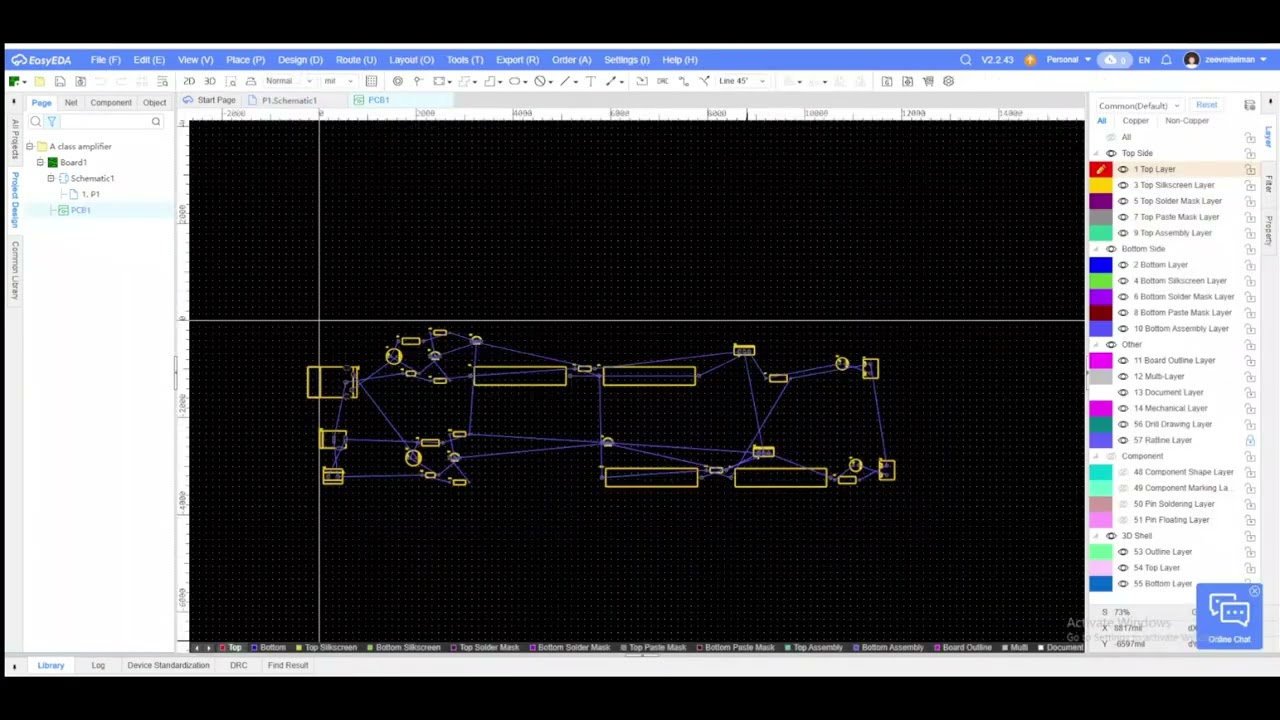
Task: Switch to the P1.Schematic1 tab
Action: coord(290,101)
